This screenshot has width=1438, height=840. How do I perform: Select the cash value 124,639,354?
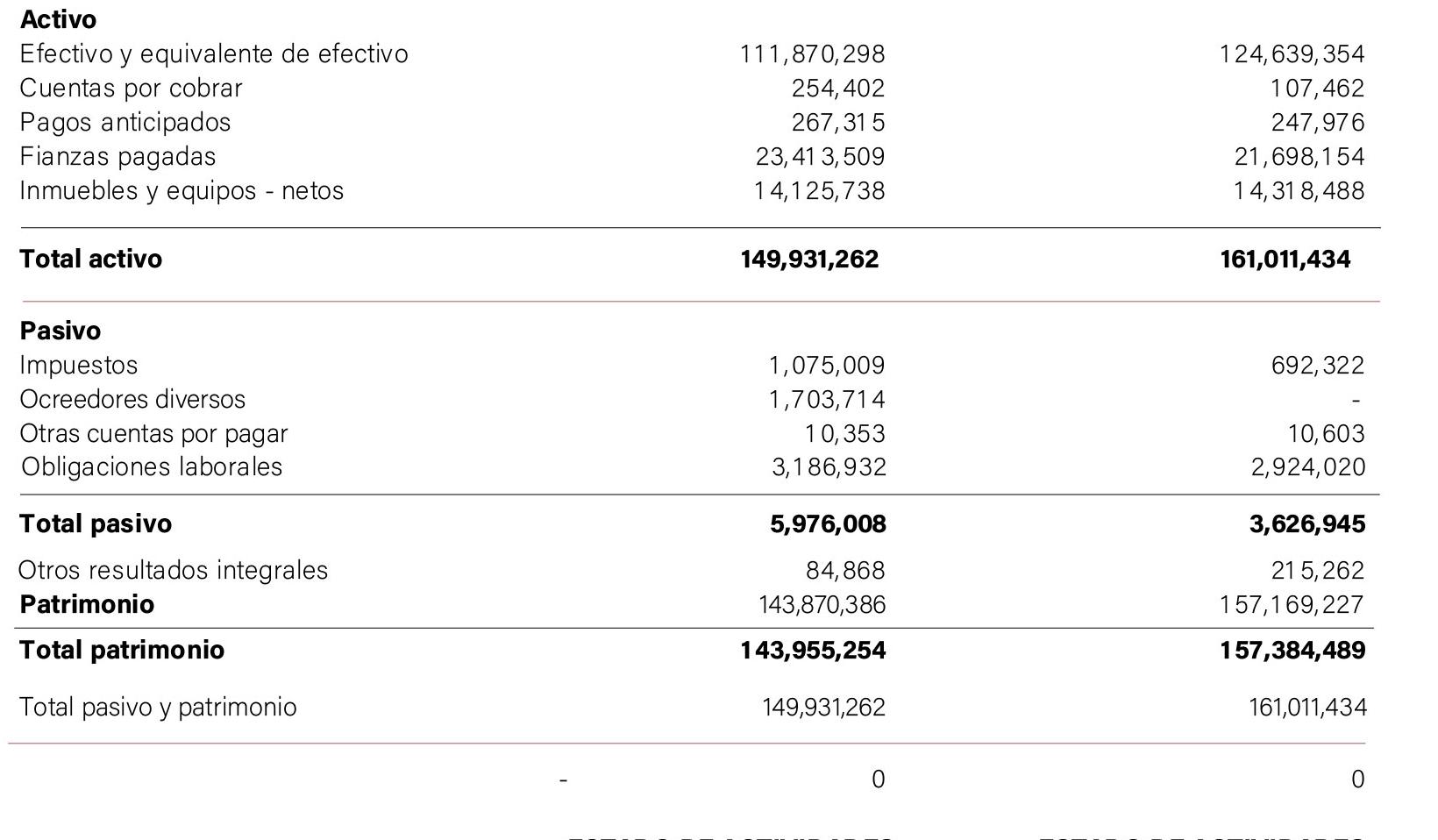coord(1292,54)
